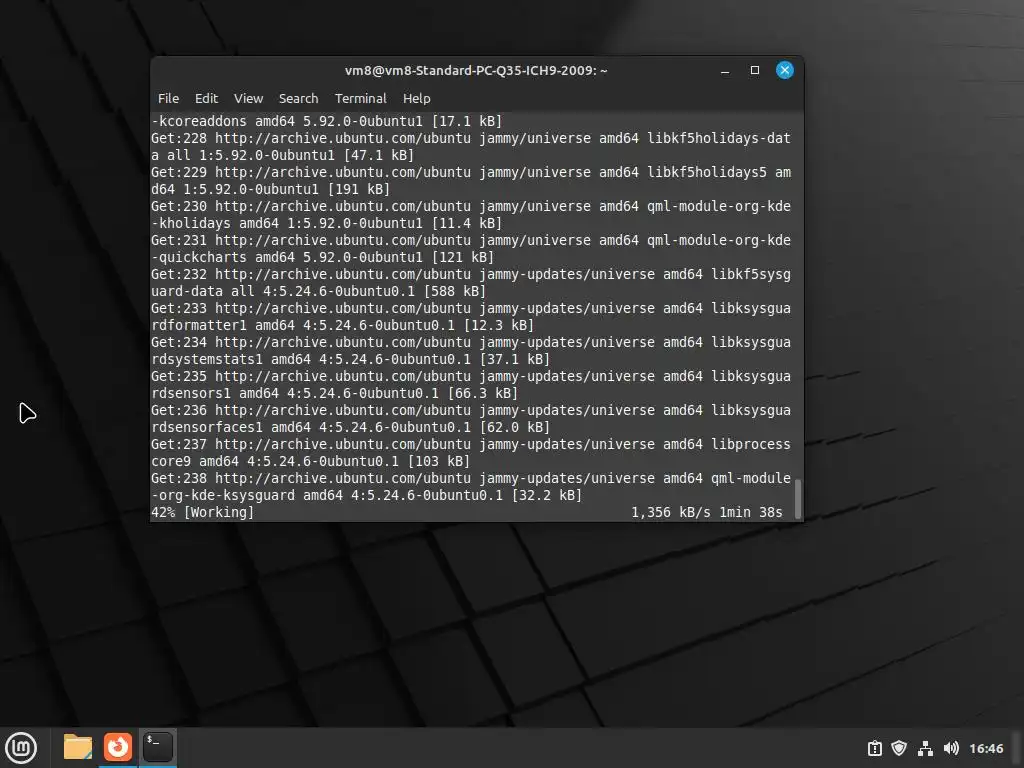Screen dimensions: 1024x768
Task: Select the Terminal taskbar icon
Action: point(157,747)
